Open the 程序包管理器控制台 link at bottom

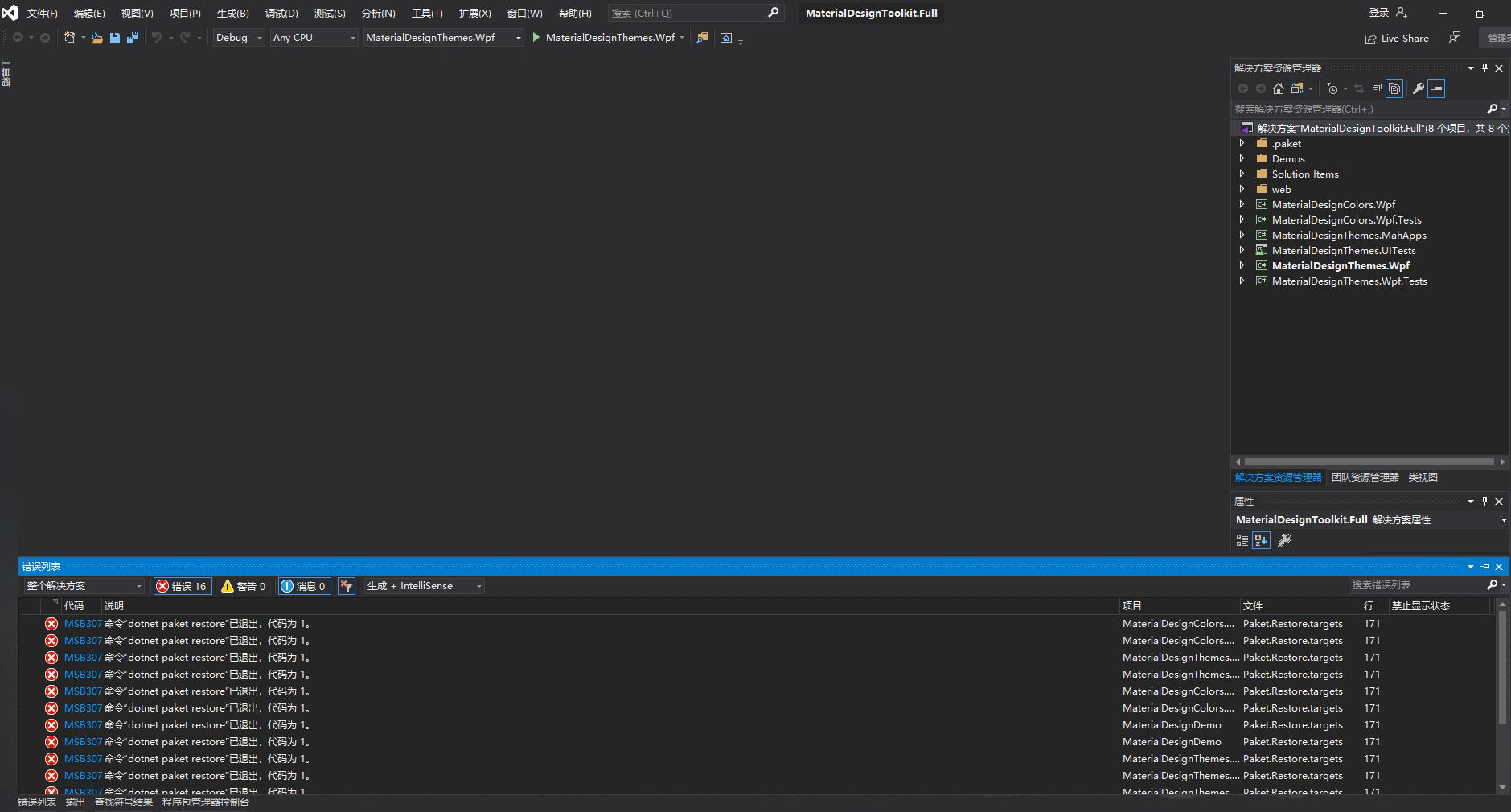click(205, 802)
